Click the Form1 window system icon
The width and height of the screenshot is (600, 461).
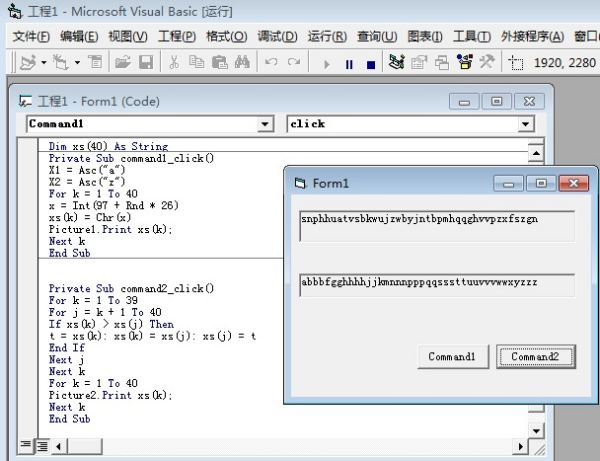point(300,183)
